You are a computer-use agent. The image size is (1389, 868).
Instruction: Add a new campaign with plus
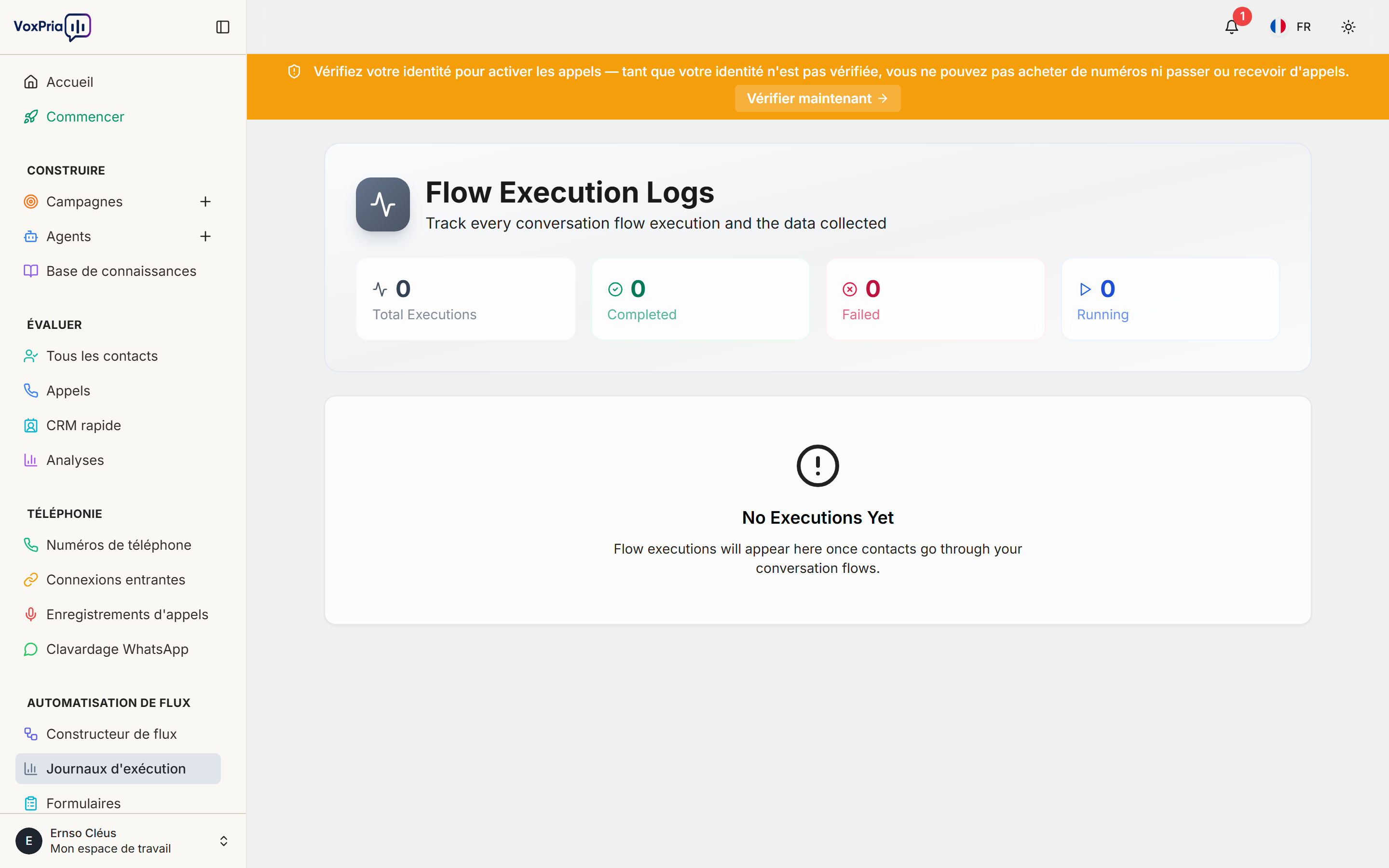(x=205, y=202)
